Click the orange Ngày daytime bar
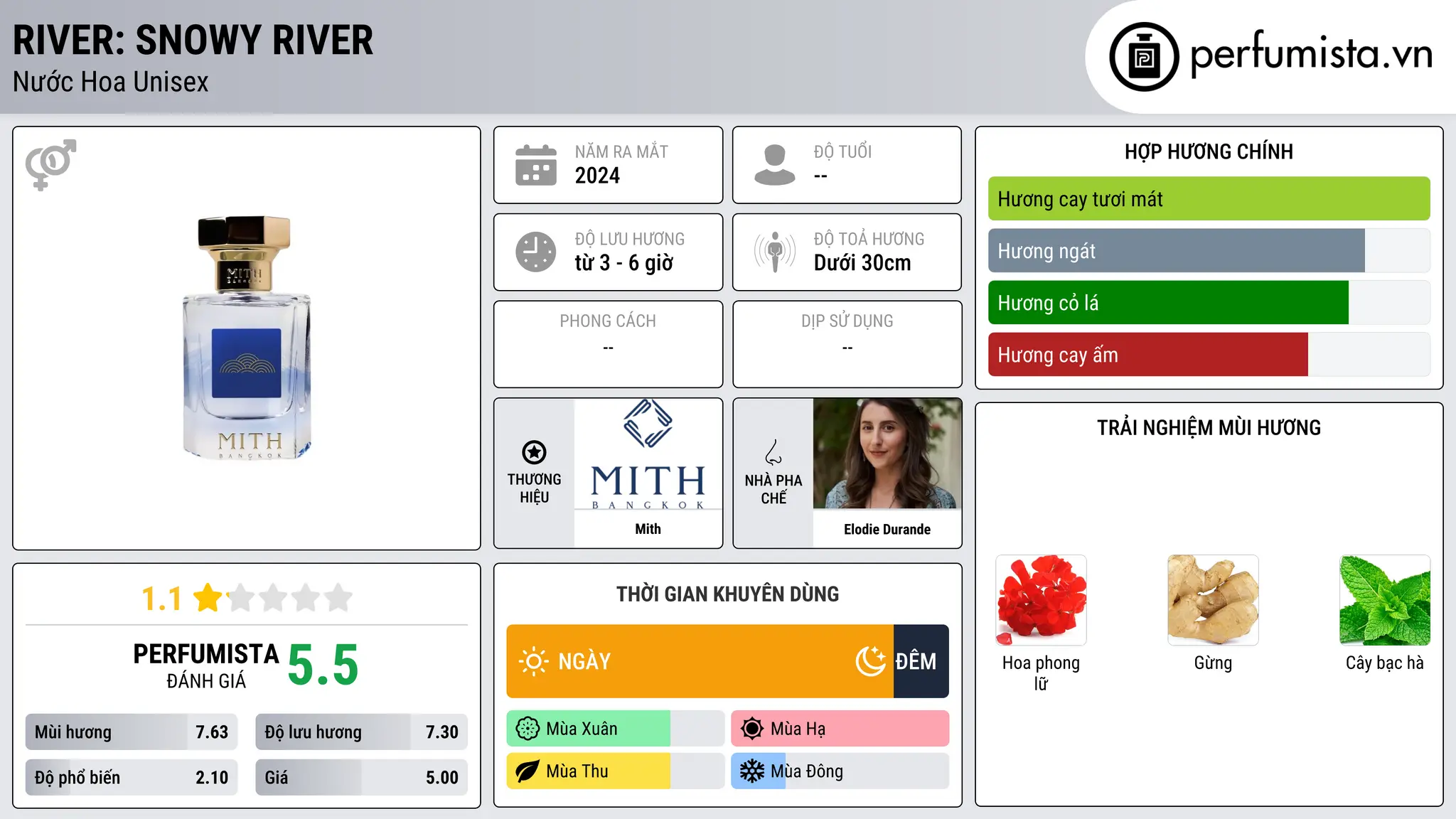 tap(700, 661)
